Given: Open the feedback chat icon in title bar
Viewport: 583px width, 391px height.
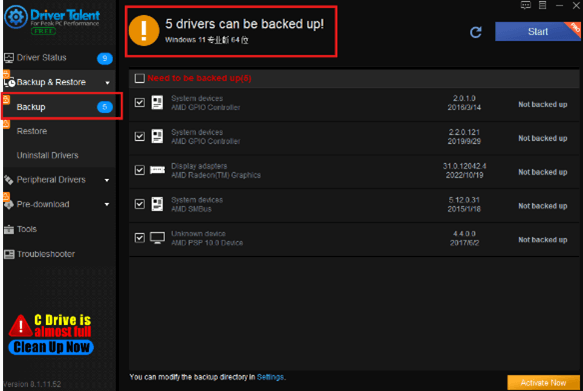Looking at the screenshot, I should 525,5.
